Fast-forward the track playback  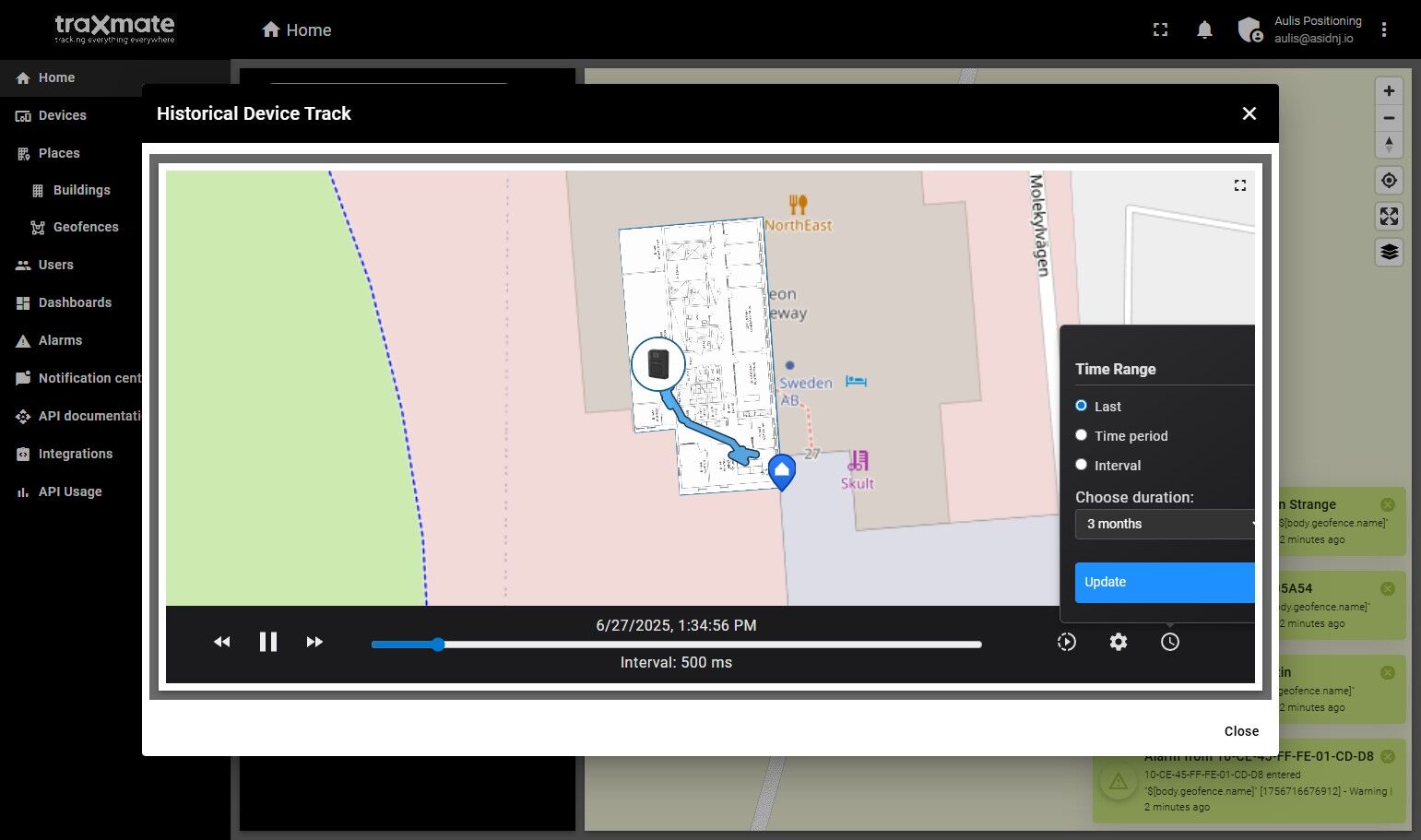coord(314,642)
